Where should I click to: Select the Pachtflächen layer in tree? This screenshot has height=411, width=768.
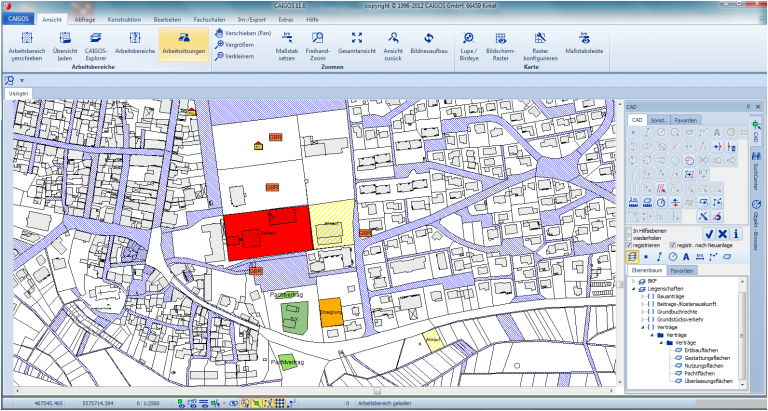tap(697, 373)
